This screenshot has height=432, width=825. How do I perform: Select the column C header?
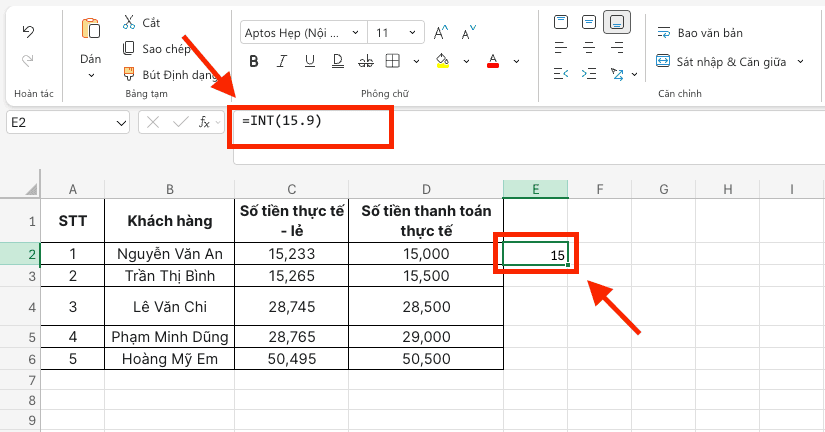(291, 189)
